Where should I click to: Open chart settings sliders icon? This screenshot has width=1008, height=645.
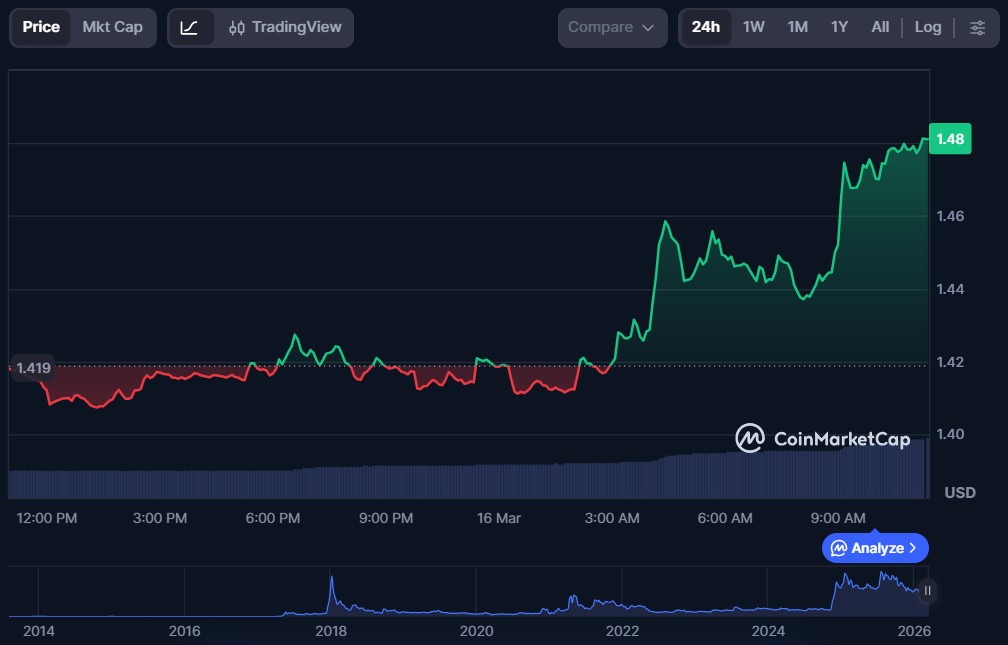977,27
